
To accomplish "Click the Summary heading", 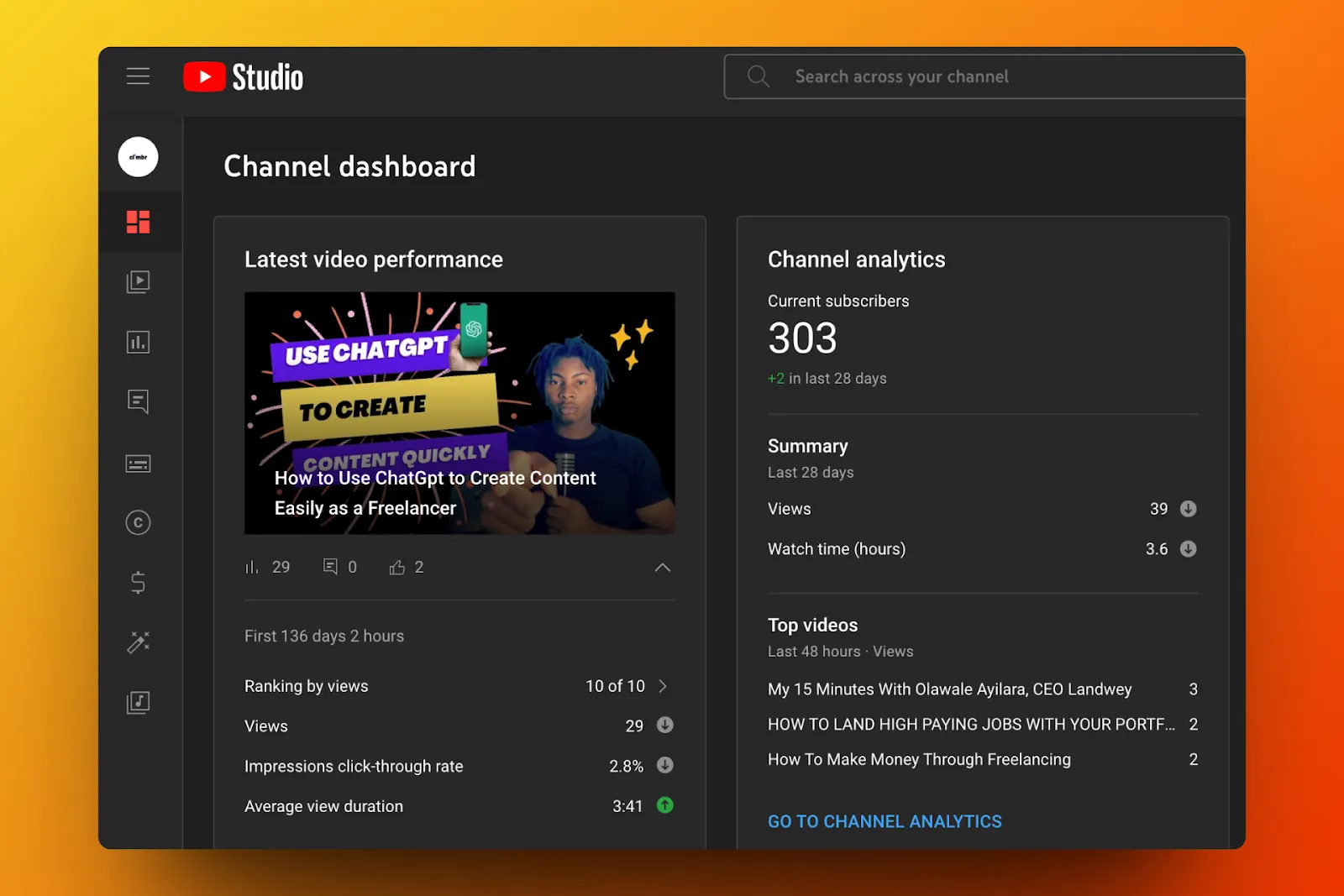I will (807, 446).
